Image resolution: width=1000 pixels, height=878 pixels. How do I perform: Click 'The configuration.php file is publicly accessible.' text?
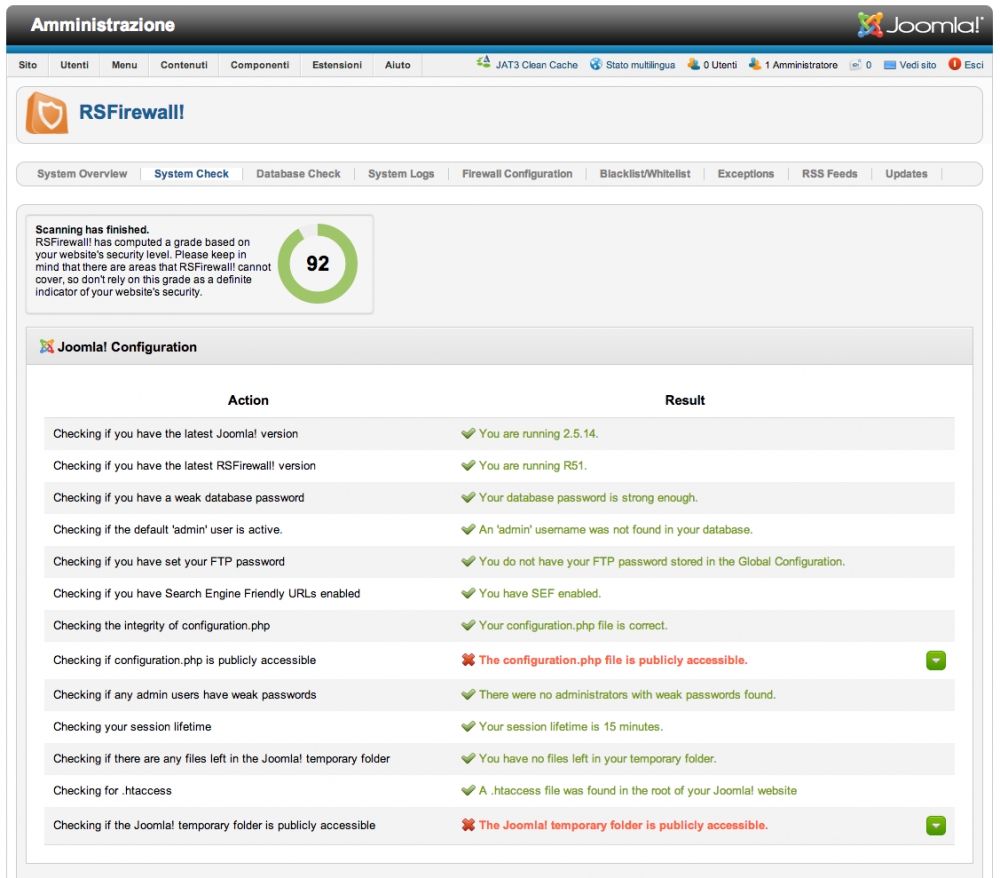(613, 660)
